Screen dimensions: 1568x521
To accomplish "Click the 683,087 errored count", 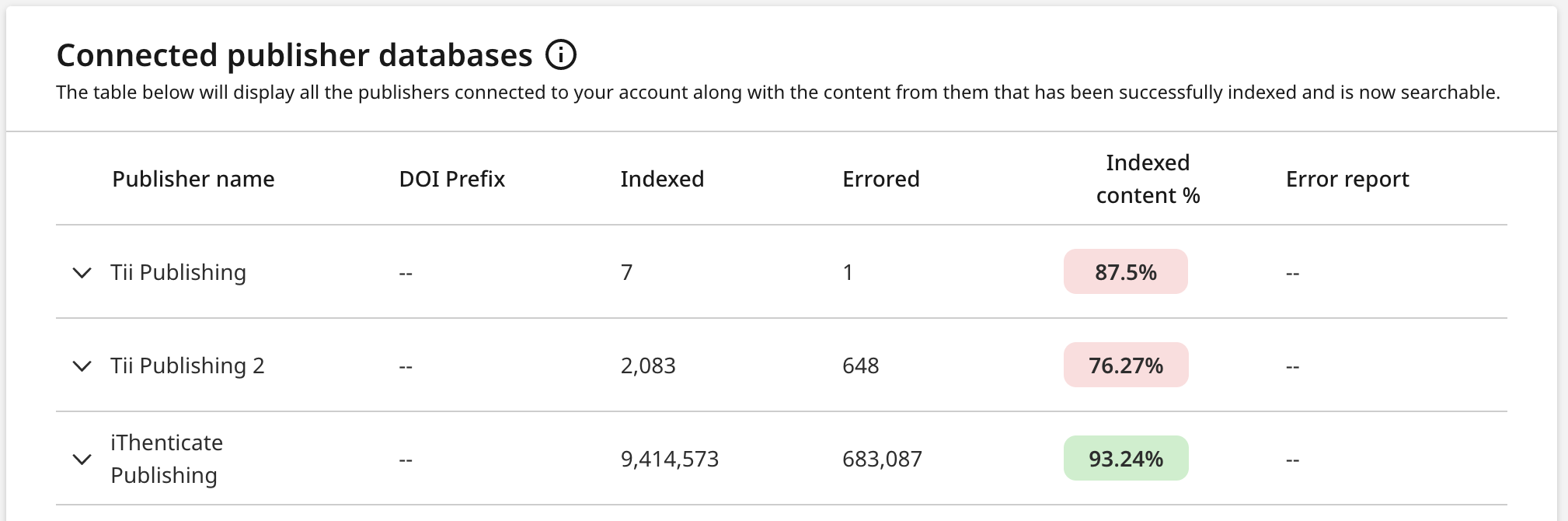I will tap(882, 459).
